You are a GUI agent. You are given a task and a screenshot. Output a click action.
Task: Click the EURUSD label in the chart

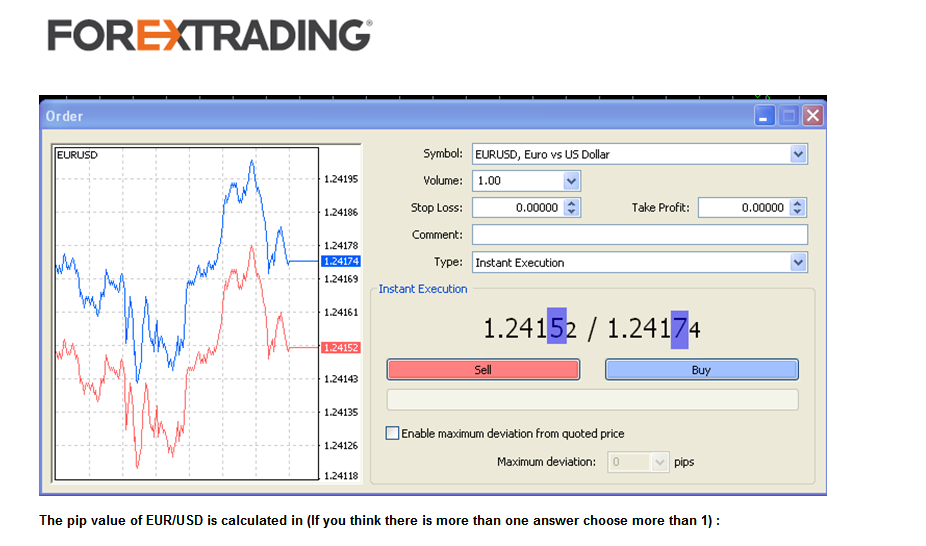point(77,156)
